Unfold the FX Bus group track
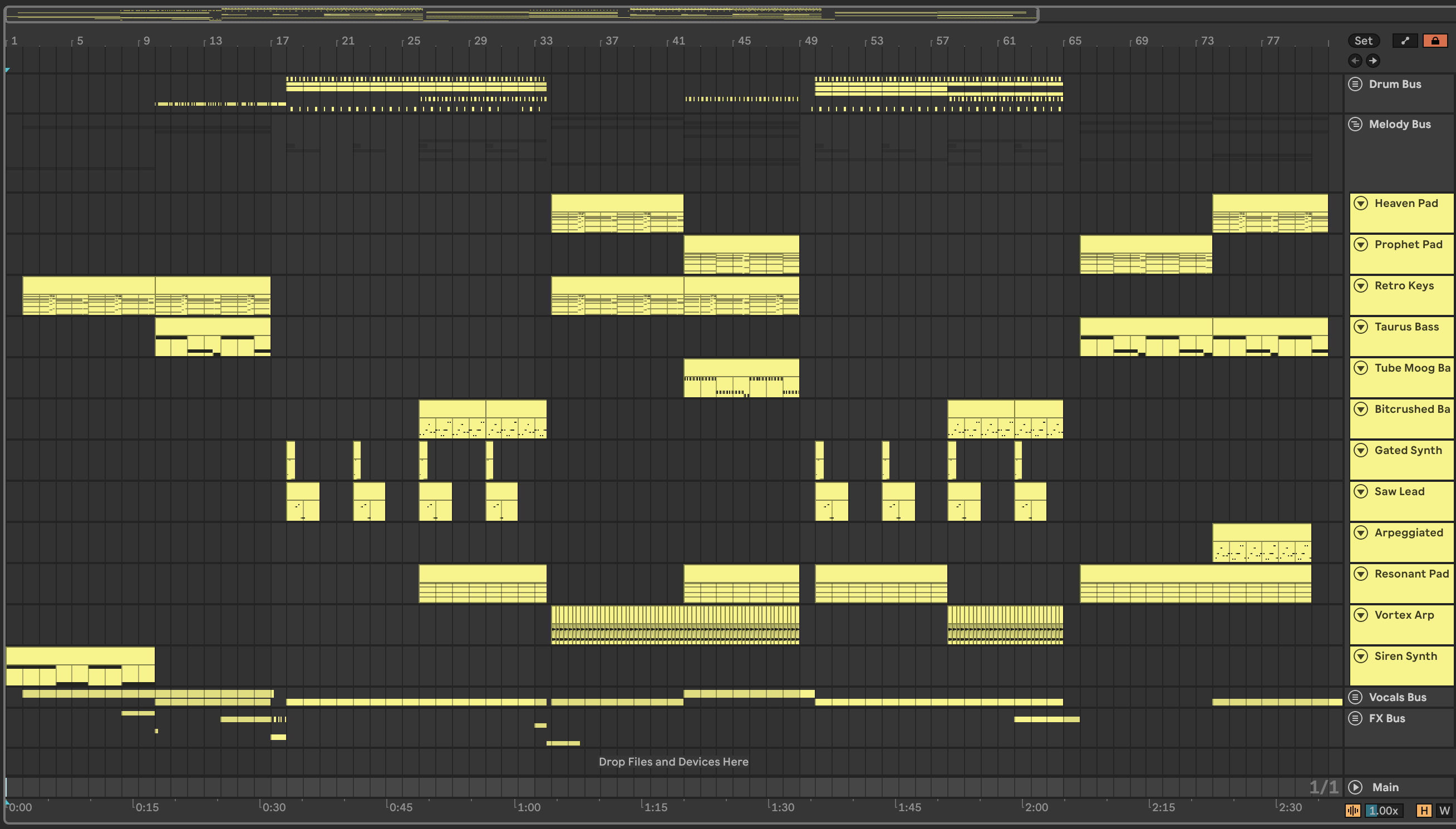1456x829 pixels. tap(1355, 718)
